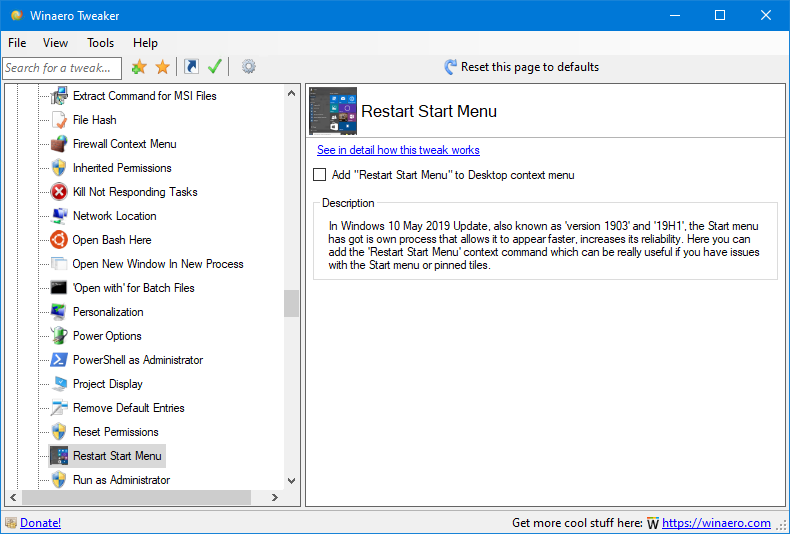Click the Reset Permissions shield icon
Screen dimensions: 790x534
(x=59, y=432)
